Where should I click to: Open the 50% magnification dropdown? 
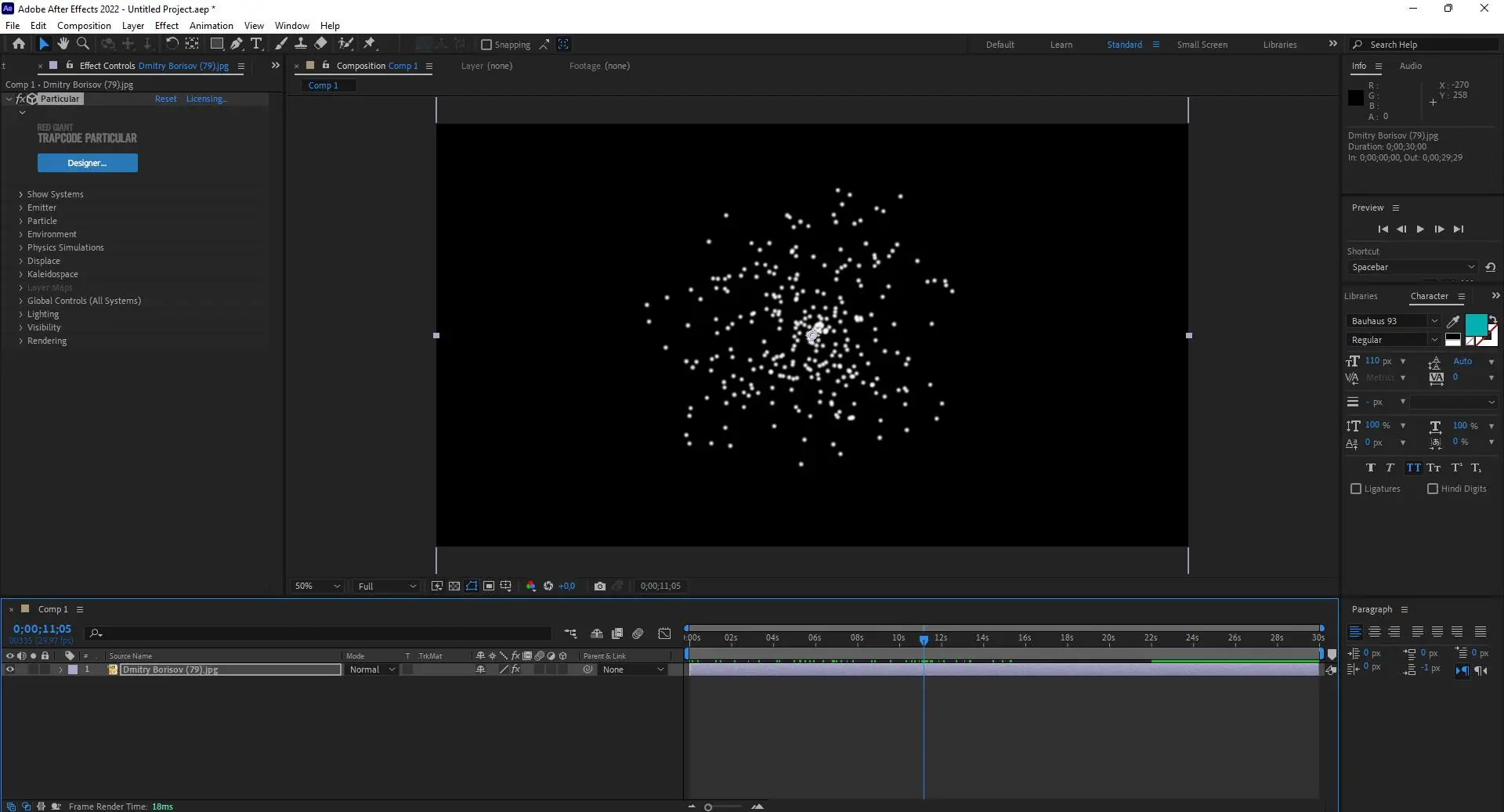tap(317, 586)
